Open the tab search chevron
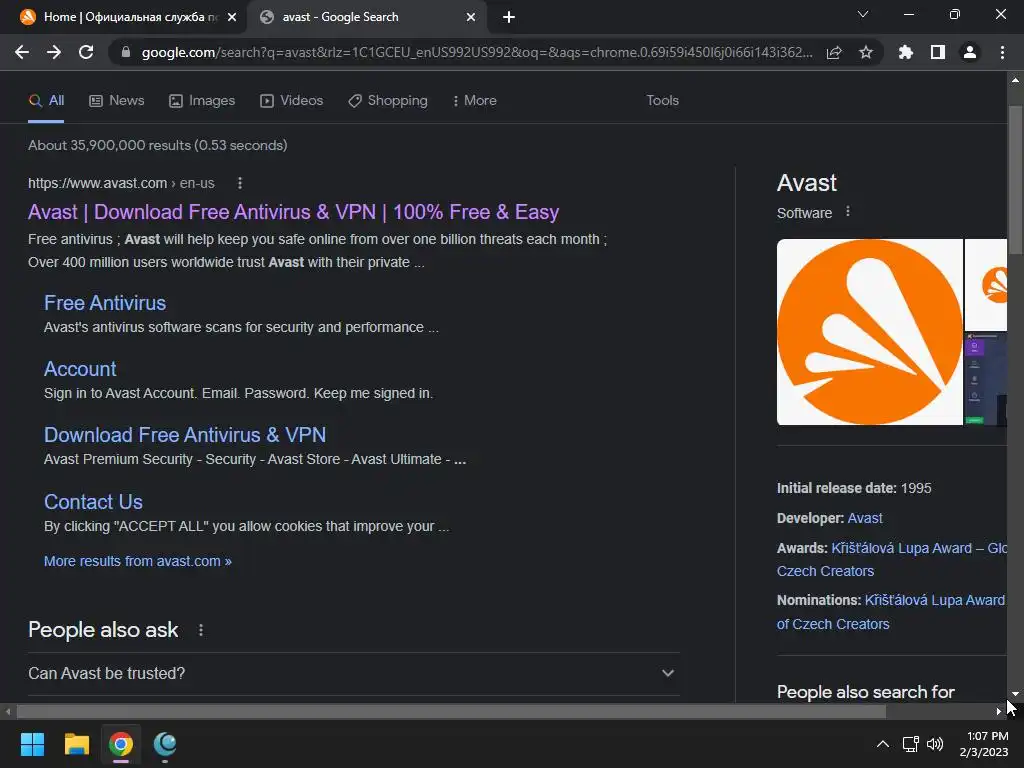Viewport: 1024px width, 768px height. (x=863, y=14)
